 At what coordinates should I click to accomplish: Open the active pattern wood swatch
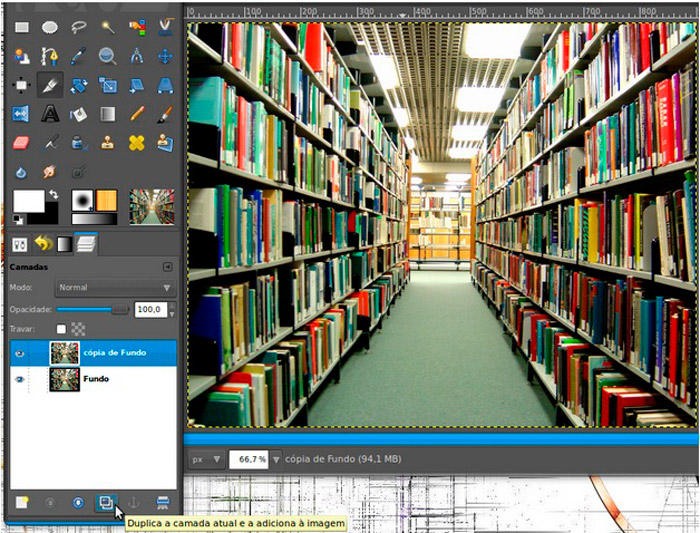[x=106, y=200]
